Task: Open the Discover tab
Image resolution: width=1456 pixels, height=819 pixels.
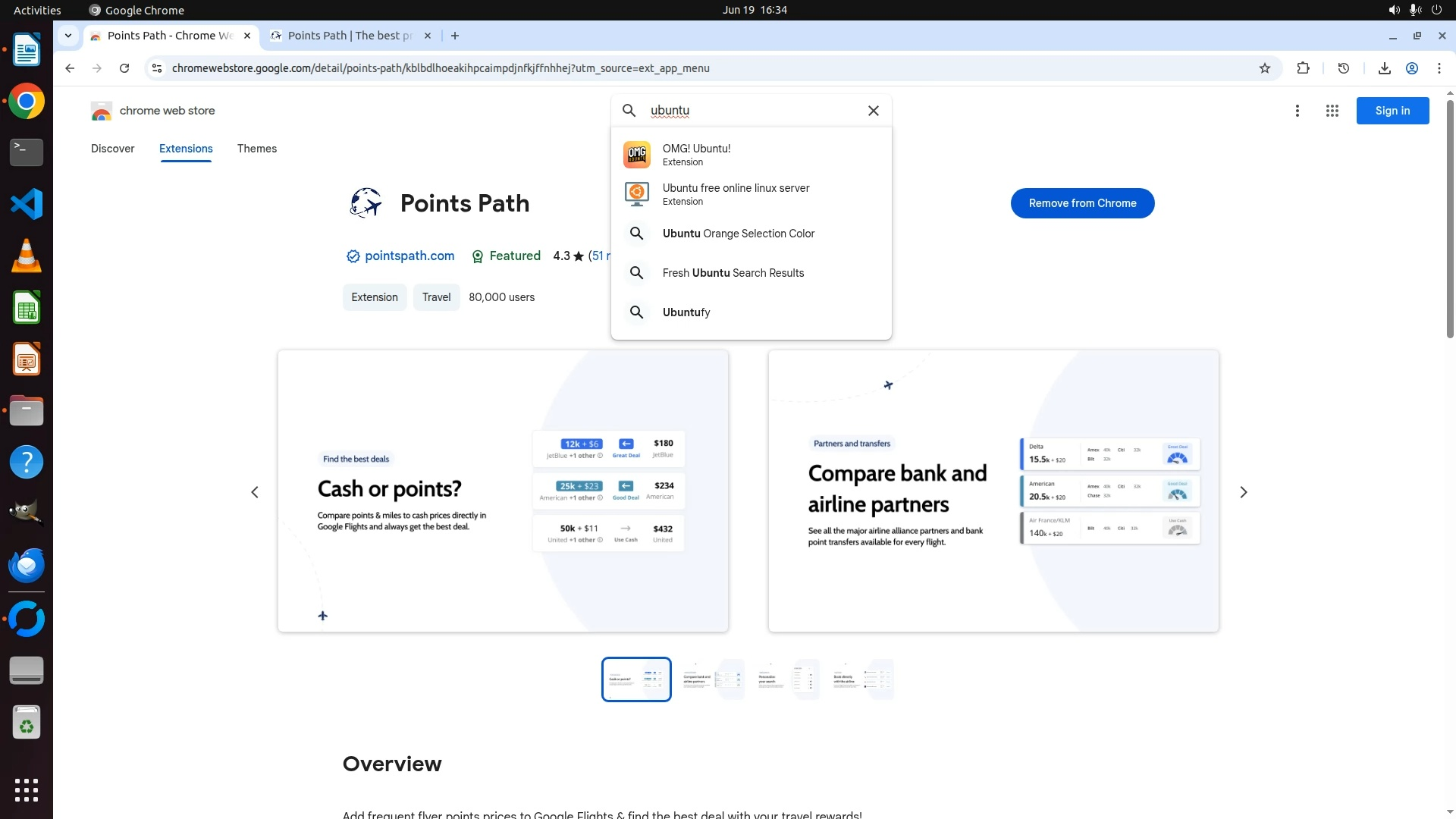Action: click(112, 149)
